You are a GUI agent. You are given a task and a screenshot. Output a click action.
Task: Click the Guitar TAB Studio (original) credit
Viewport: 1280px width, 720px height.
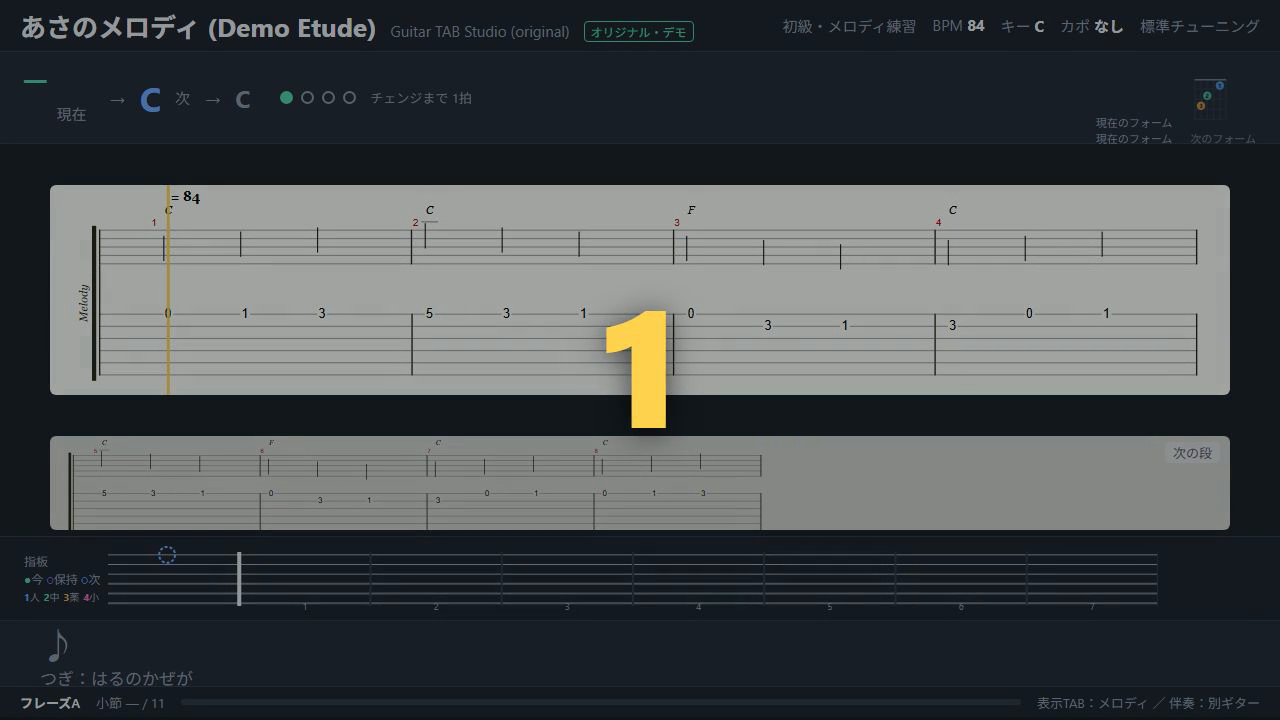point(480,32)
